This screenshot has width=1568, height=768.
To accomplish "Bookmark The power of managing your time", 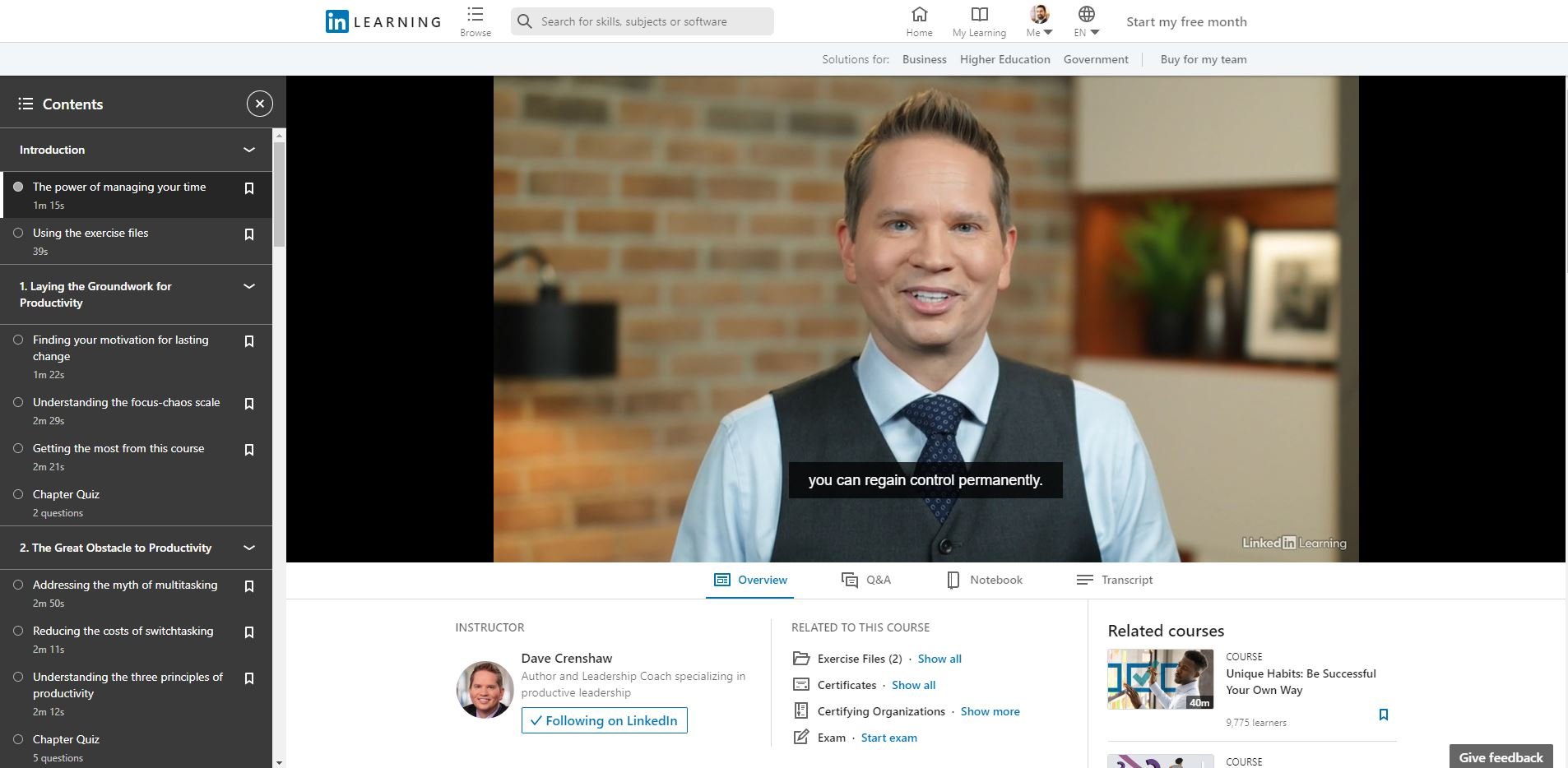I will point(249,188).
